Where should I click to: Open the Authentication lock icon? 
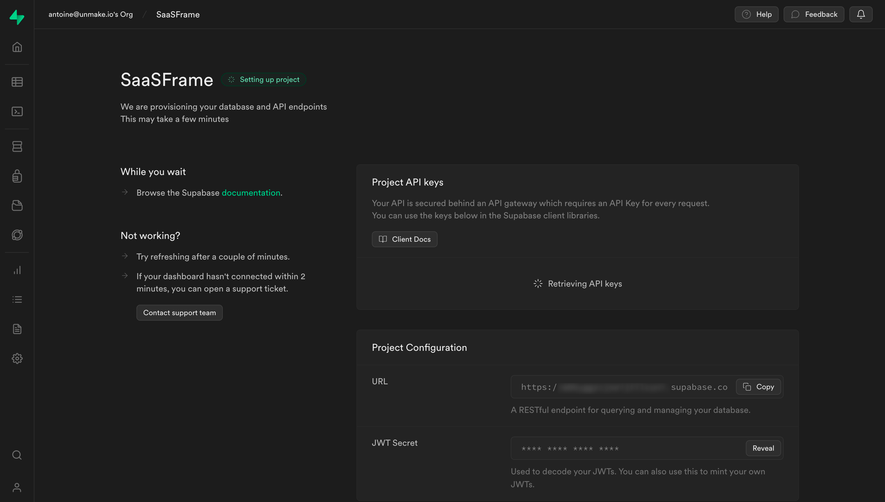point(17,176)
